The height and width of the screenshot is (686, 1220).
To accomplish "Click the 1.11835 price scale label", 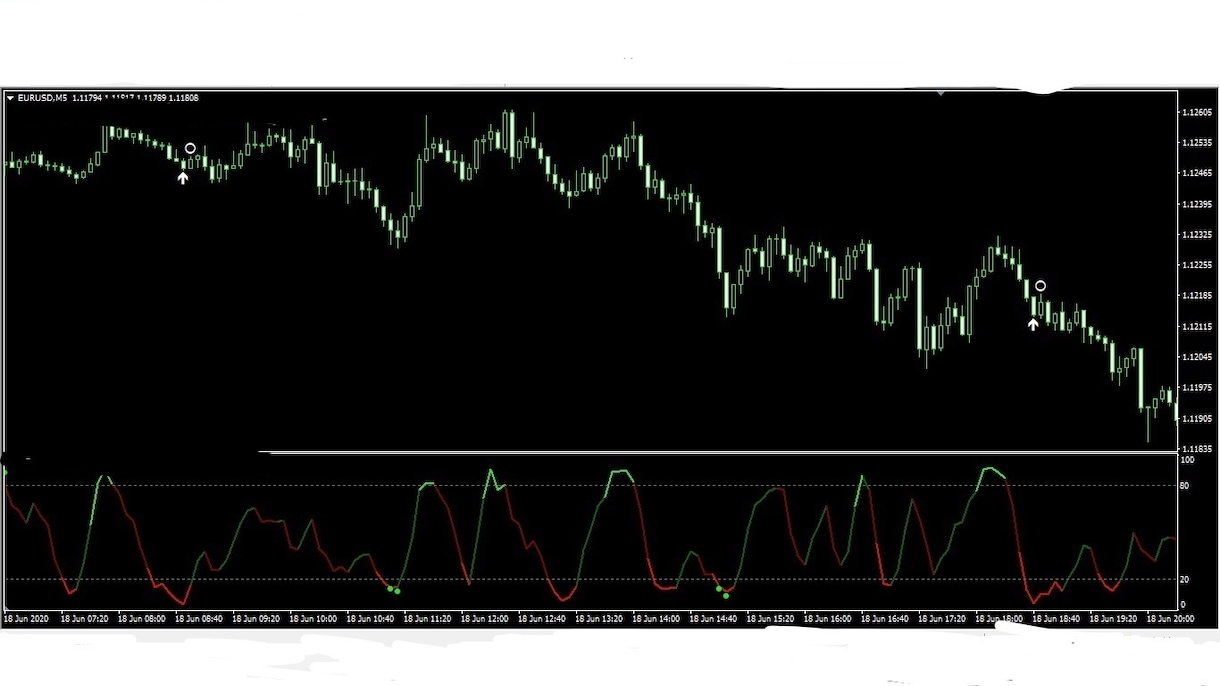I will (1196, 449).
